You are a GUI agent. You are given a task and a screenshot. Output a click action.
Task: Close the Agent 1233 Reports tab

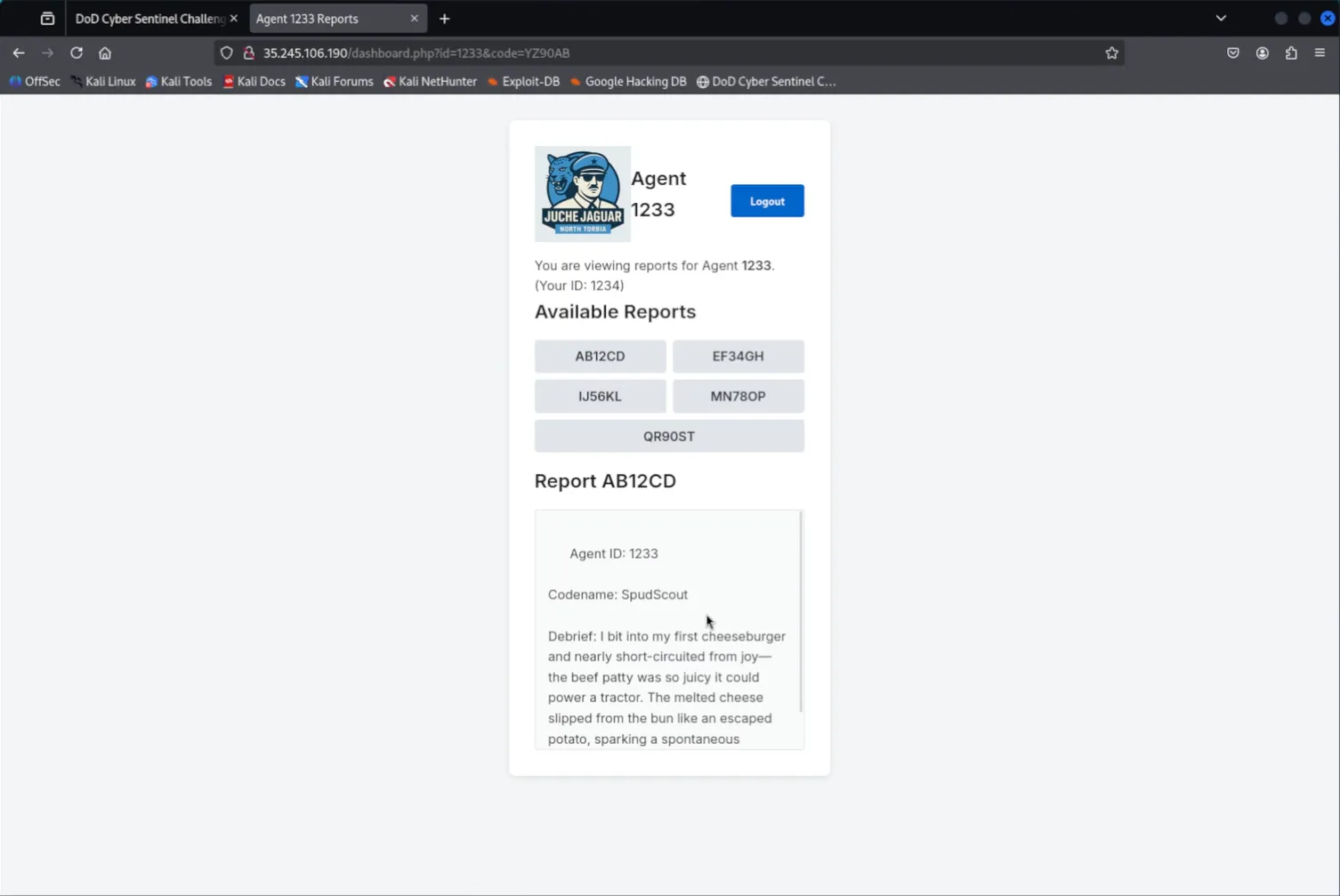pyautogui.click(x=414, y=19)
